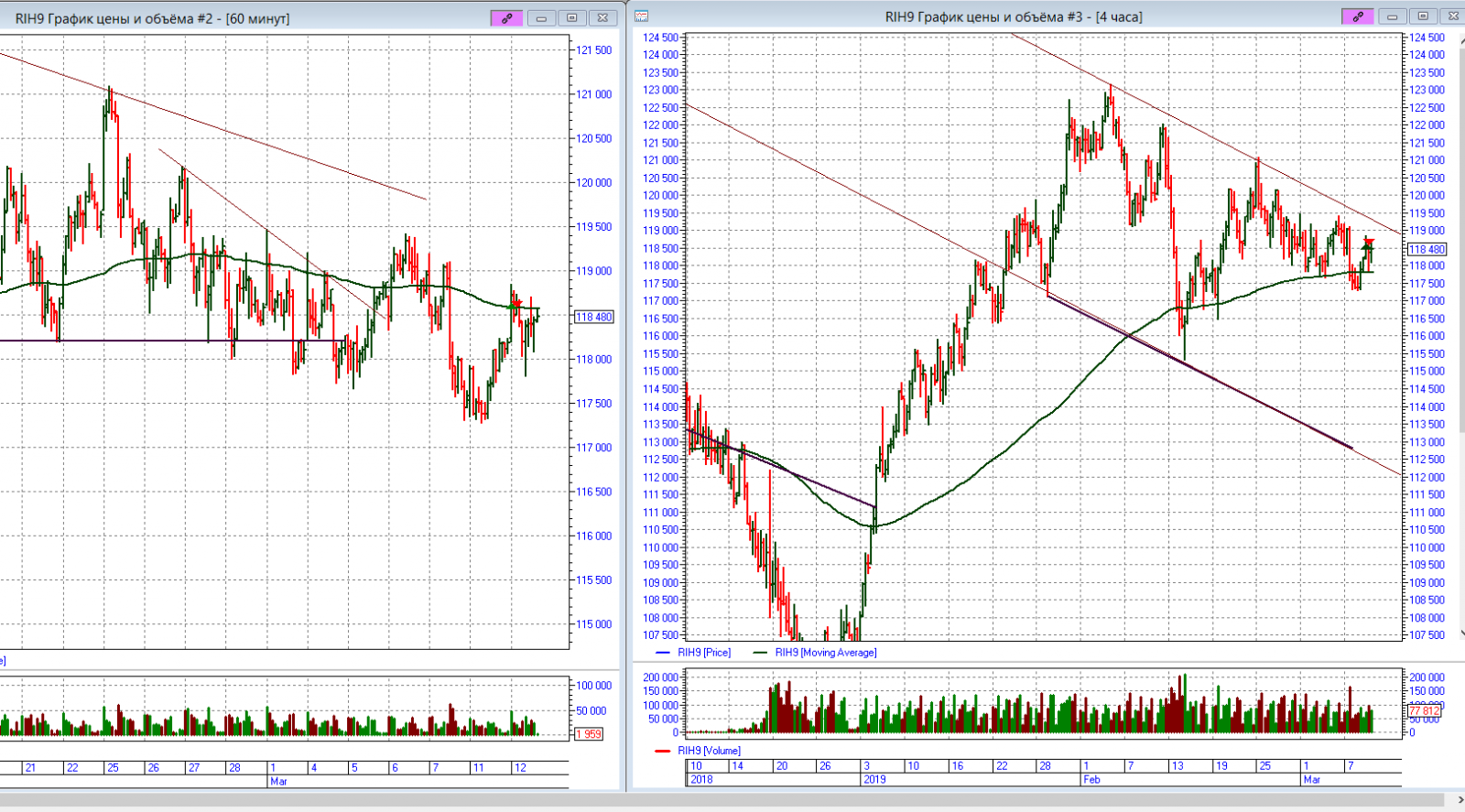Click the 118 480 price marker on 60-minute chart
Viewport: 1465px width, 812px height.
(593, 317)
